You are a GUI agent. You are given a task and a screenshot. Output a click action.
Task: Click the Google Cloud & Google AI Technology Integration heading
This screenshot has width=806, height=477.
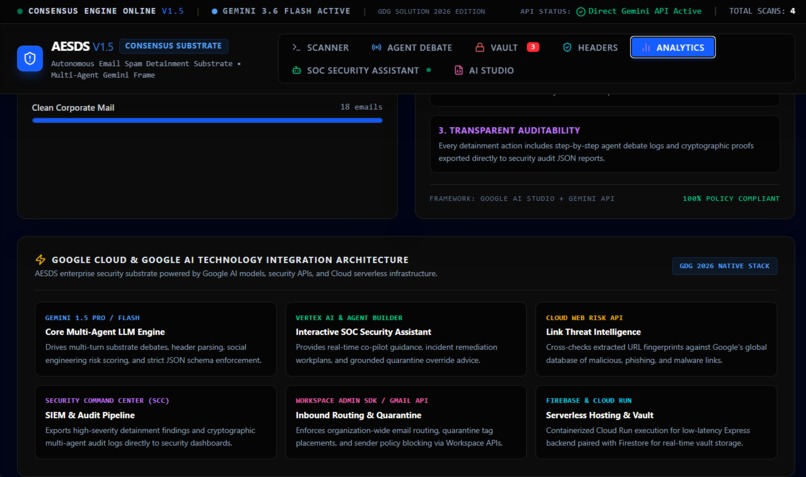coord(230,260)
